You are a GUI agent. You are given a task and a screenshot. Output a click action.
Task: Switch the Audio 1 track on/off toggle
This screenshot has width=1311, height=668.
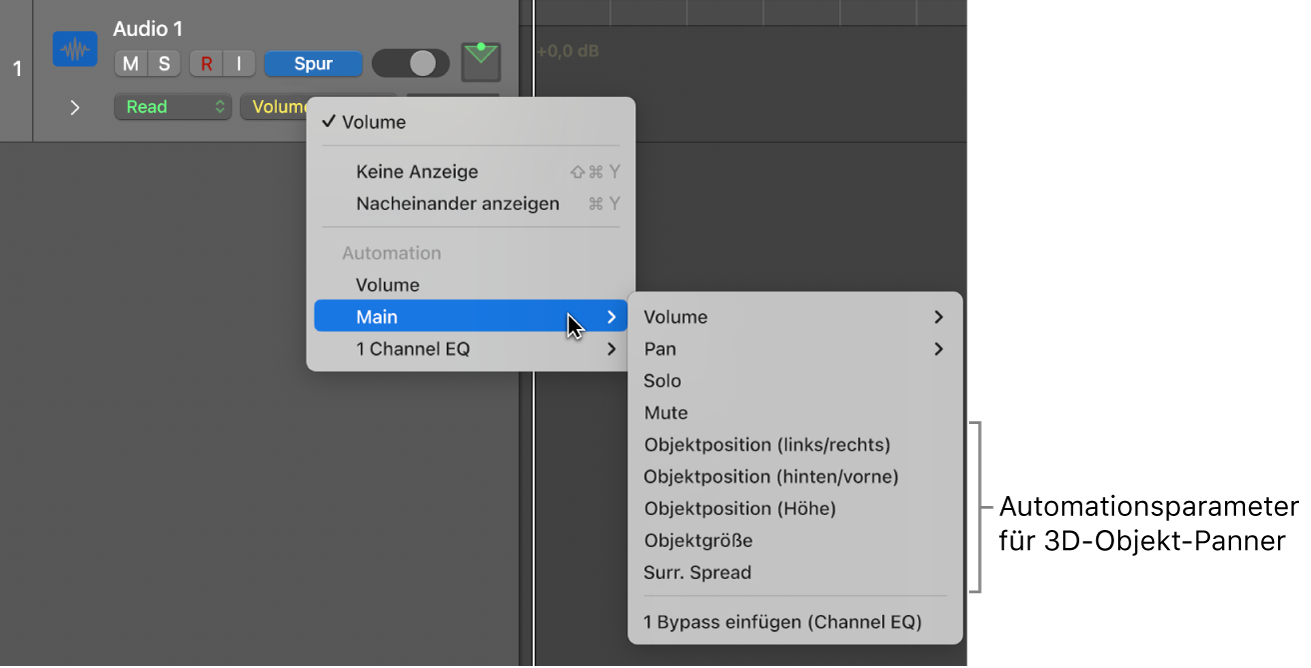click(x=410, y=63)
